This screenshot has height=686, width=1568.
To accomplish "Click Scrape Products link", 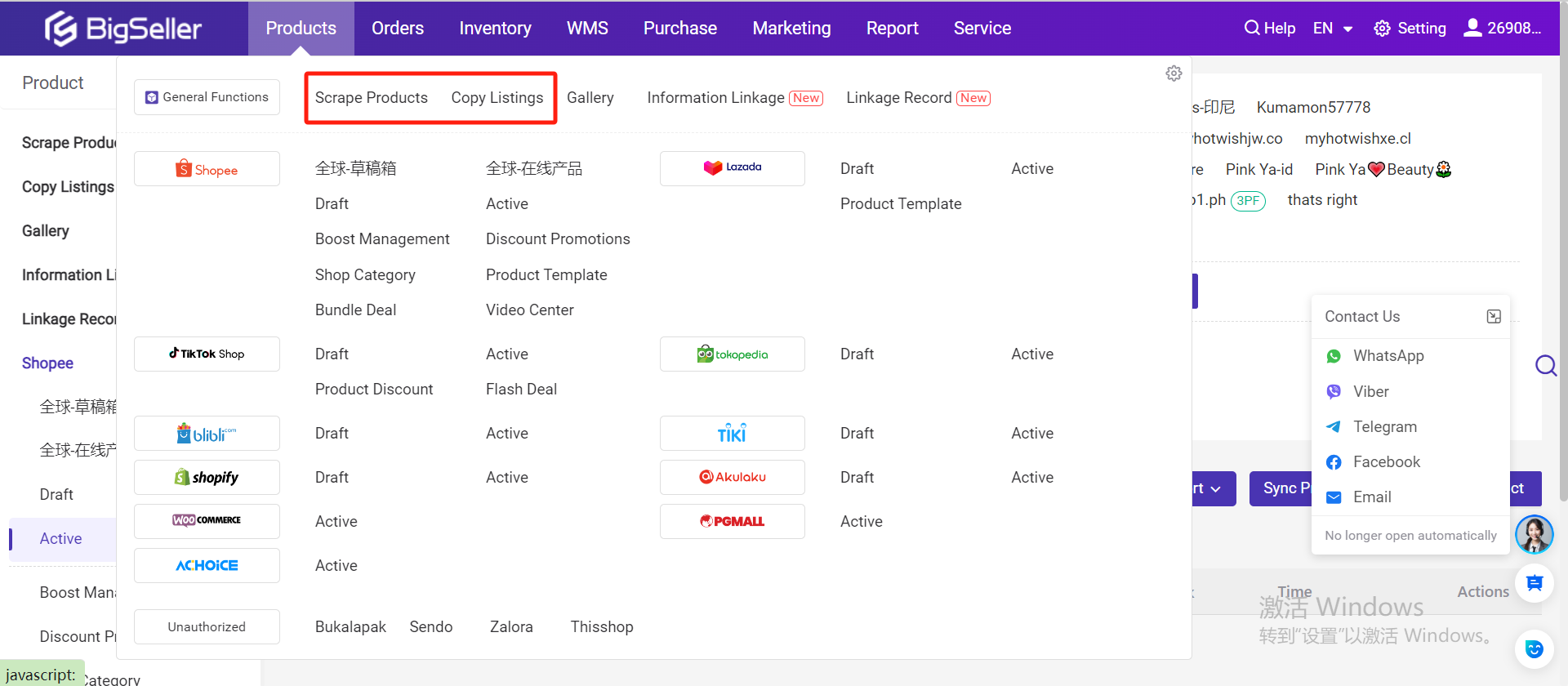I will pos(371,98).
